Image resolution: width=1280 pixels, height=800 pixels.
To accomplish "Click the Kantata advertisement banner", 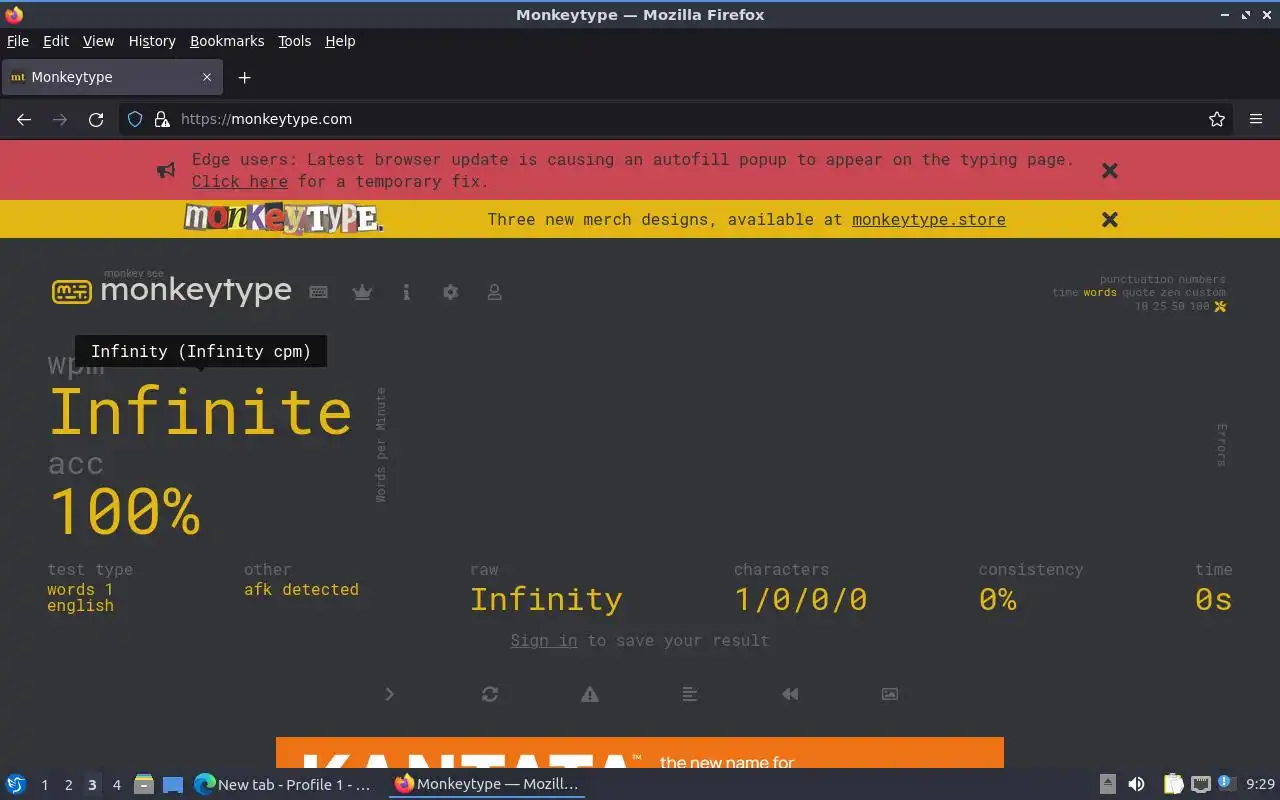I will (x=640, y=753).
